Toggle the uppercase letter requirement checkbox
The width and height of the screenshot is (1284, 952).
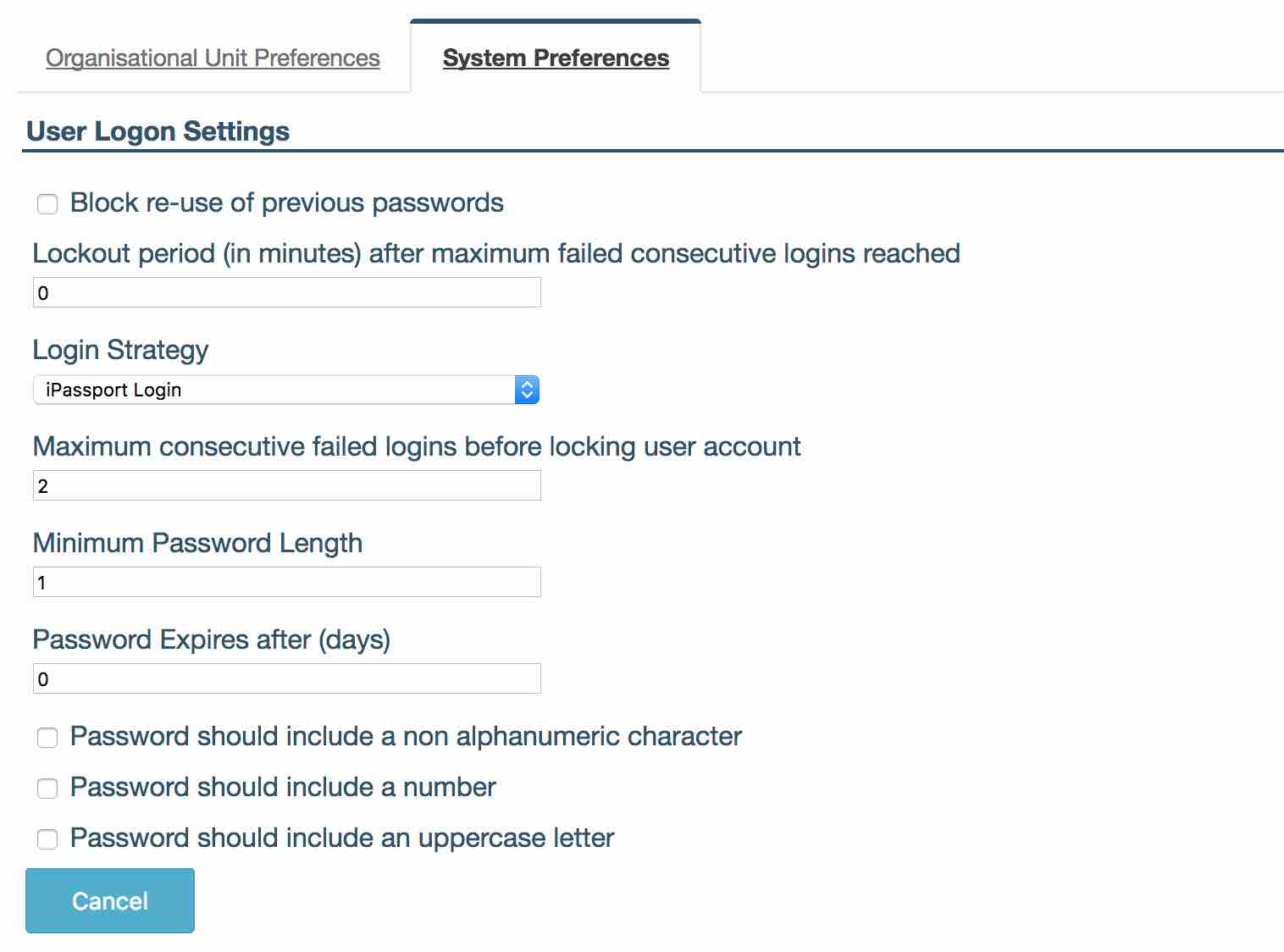(47, 839)
